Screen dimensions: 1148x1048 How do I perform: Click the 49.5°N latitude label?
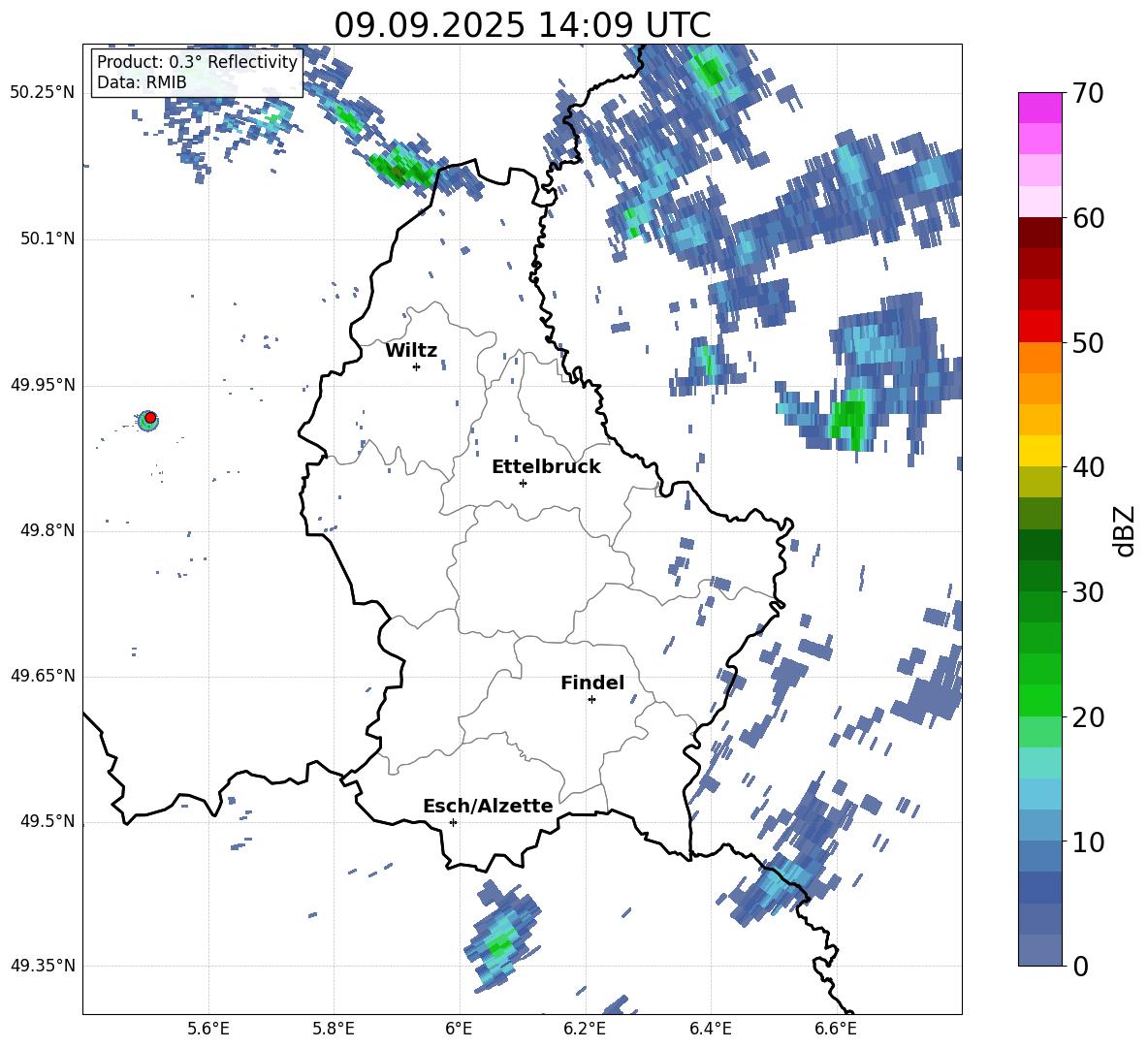click(x=48, y=821)
